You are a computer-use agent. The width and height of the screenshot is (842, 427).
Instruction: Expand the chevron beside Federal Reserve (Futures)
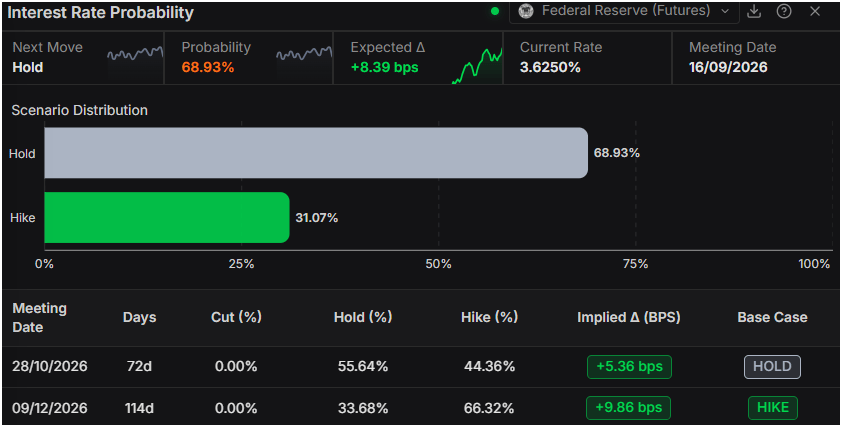coord(725,11)
